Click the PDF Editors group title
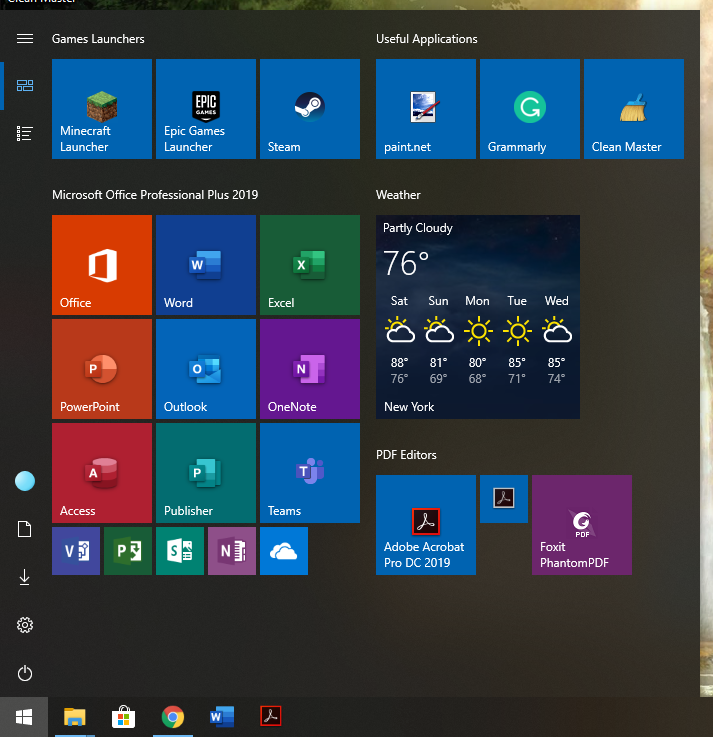Image resolution: width=713 pixels, height=737 pixels. tap(406, 455)
